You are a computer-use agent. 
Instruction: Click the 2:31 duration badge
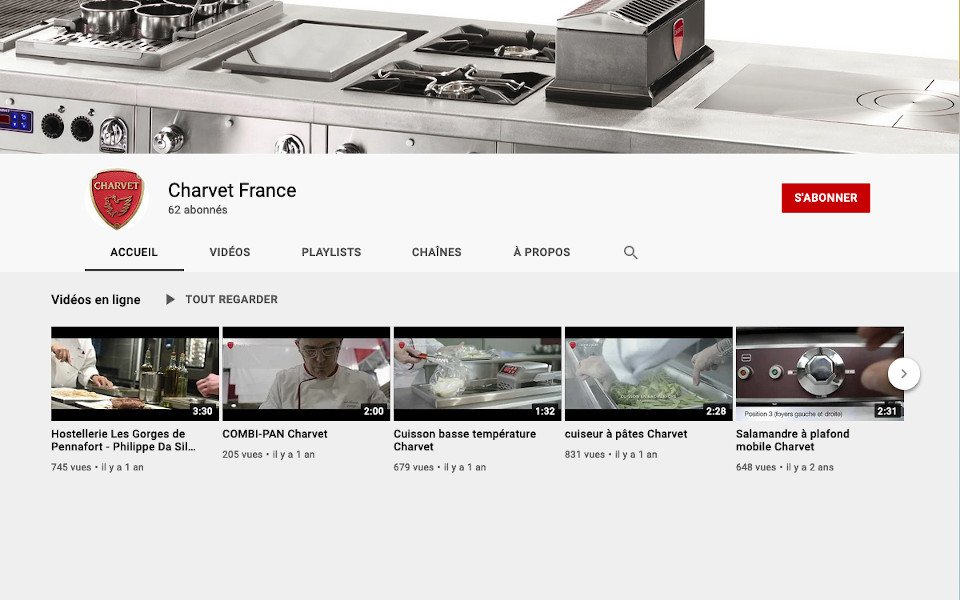click(x=887, y=411)
